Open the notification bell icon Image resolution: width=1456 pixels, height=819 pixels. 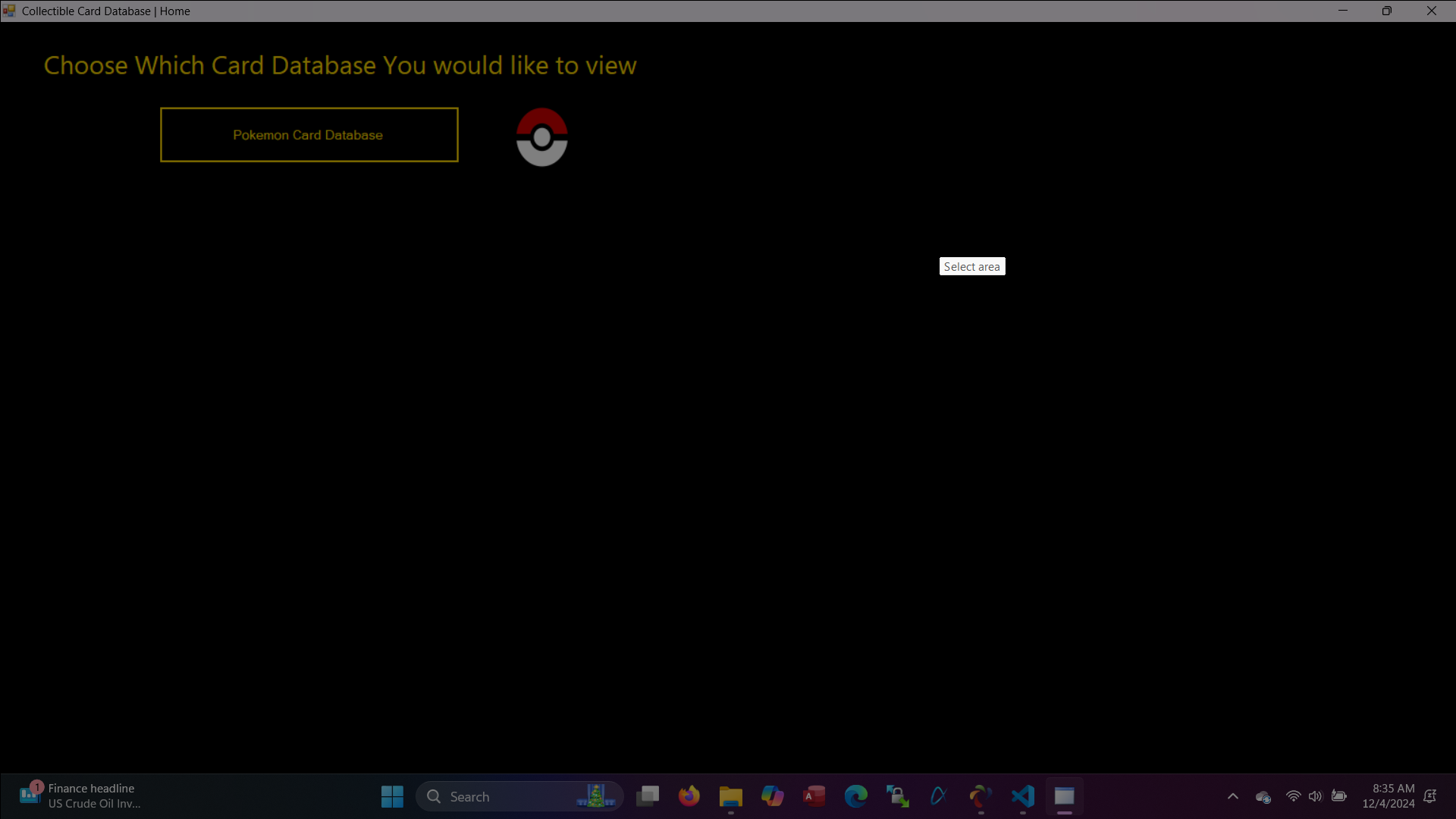coord(1430,796)
